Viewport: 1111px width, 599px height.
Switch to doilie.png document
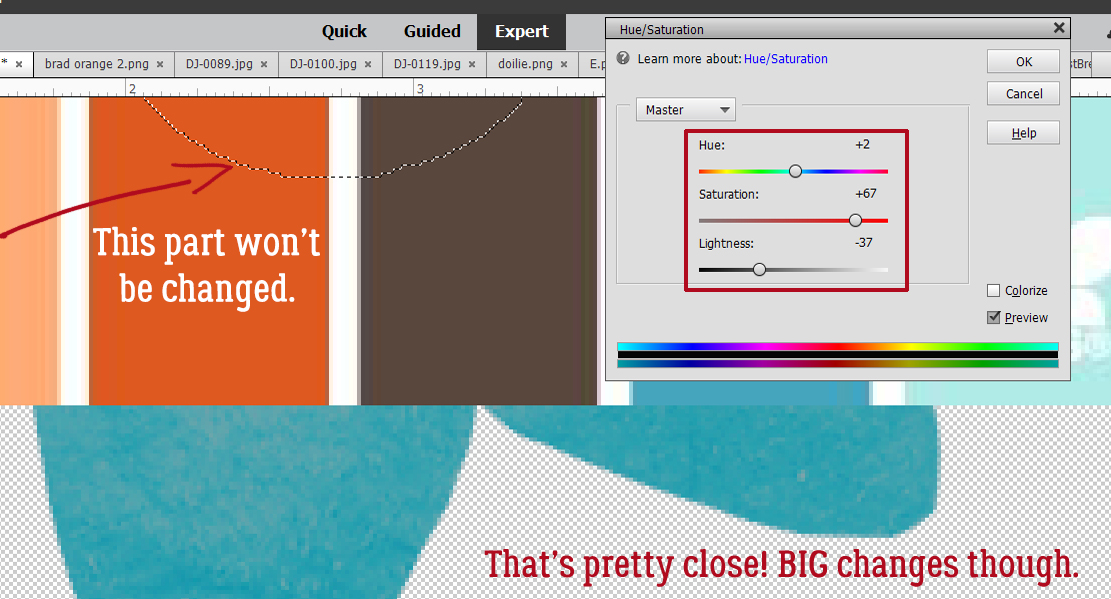tap(525, 64)
